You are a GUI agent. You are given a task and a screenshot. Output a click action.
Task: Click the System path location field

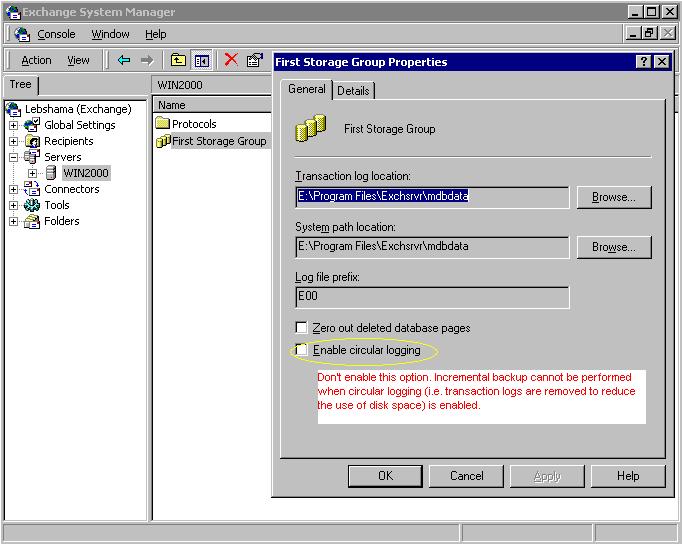pyautogui.click(x=432, y=247)
